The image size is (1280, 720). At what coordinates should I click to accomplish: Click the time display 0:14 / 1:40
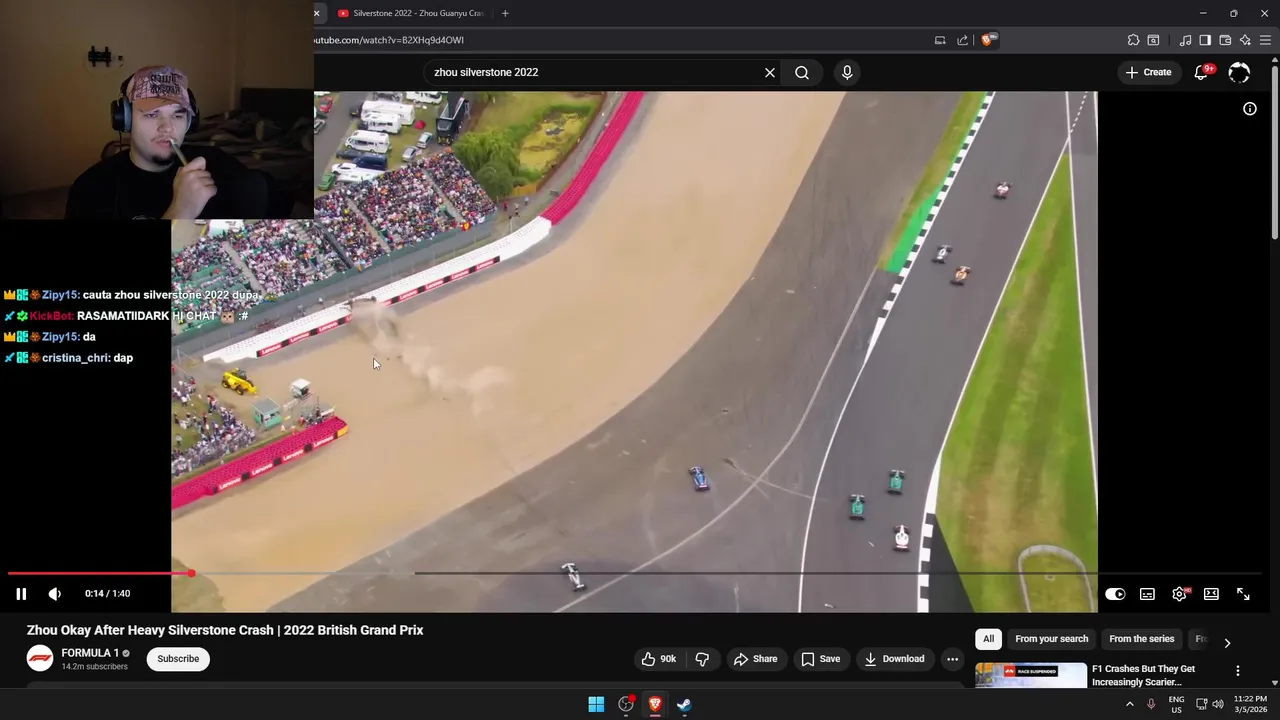[108, 594]
